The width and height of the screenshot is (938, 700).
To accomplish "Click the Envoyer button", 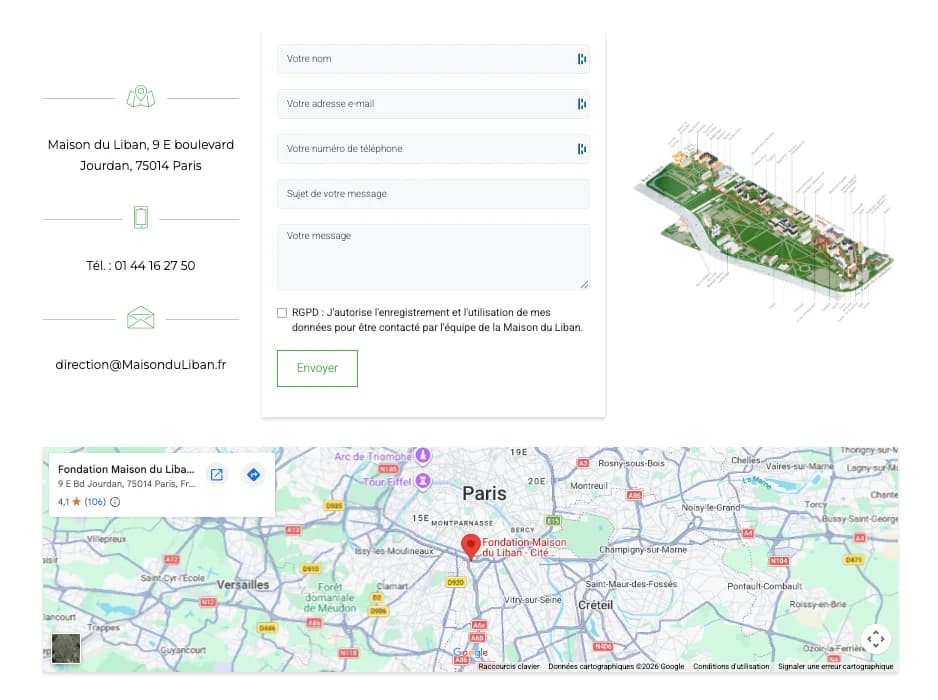I will coord(317,368).
